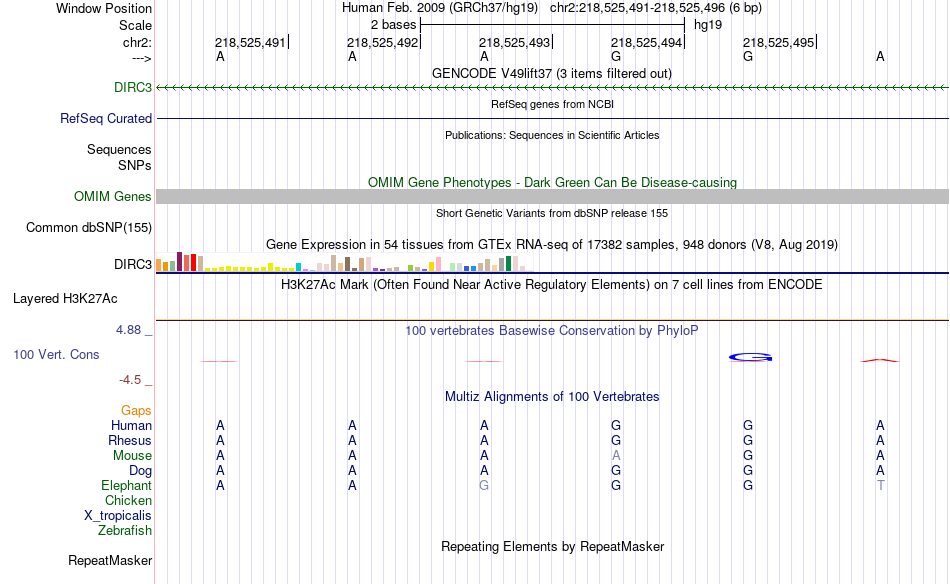This screenshot has height=584, width=950.
Task: Click the grayed A base in Mouse row
Action: 616,456
